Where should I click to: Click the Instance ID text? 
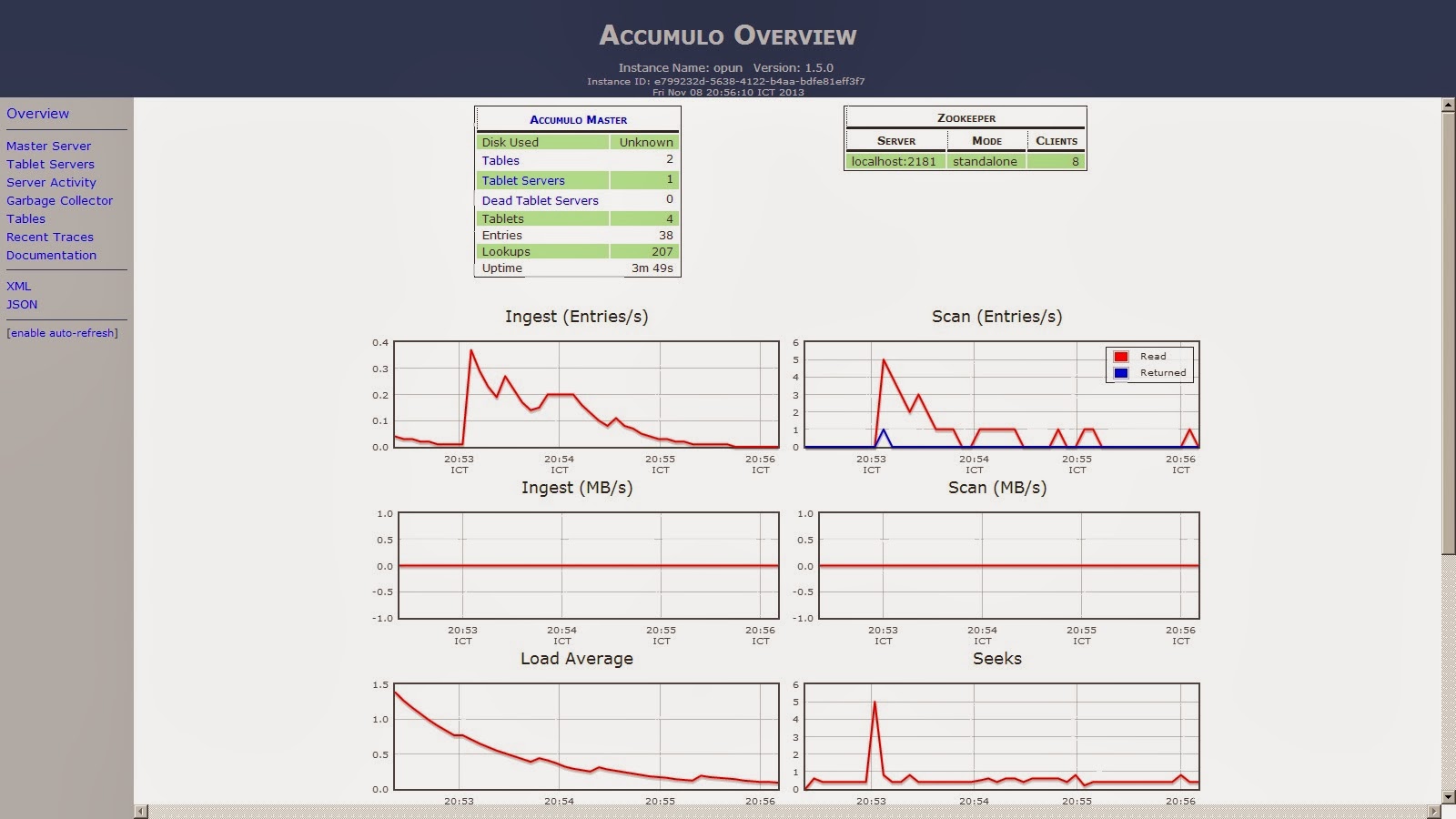pos(726,81)
